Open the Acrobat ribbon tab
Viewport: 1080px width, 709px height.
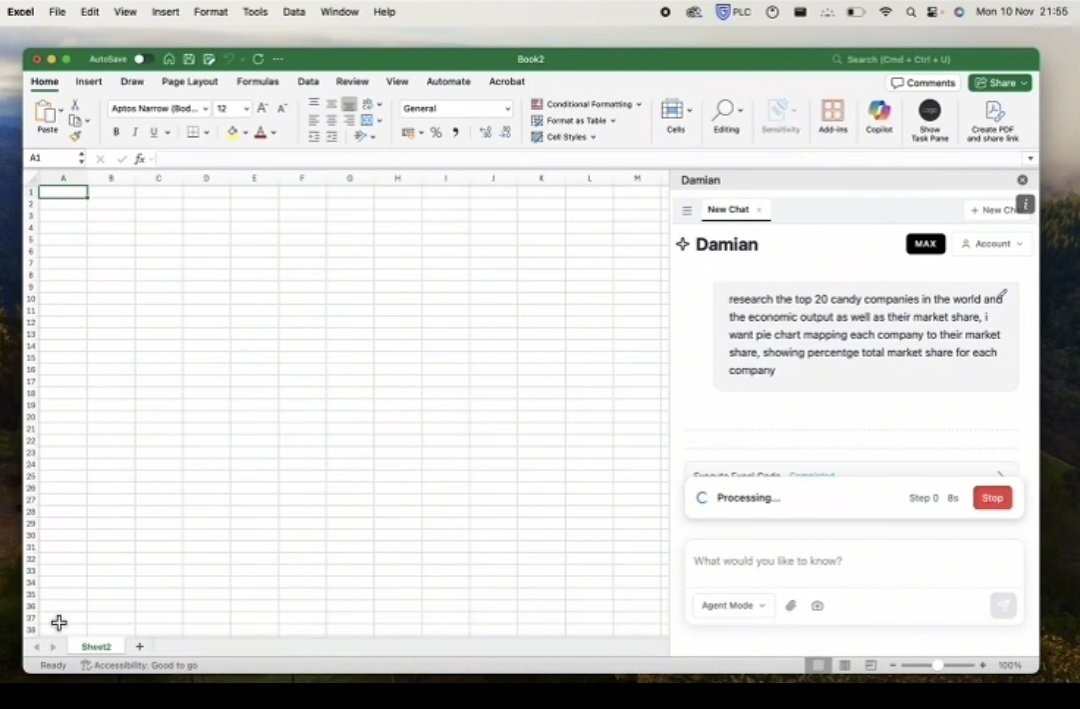pyautogui.click(x=507, y=81)
